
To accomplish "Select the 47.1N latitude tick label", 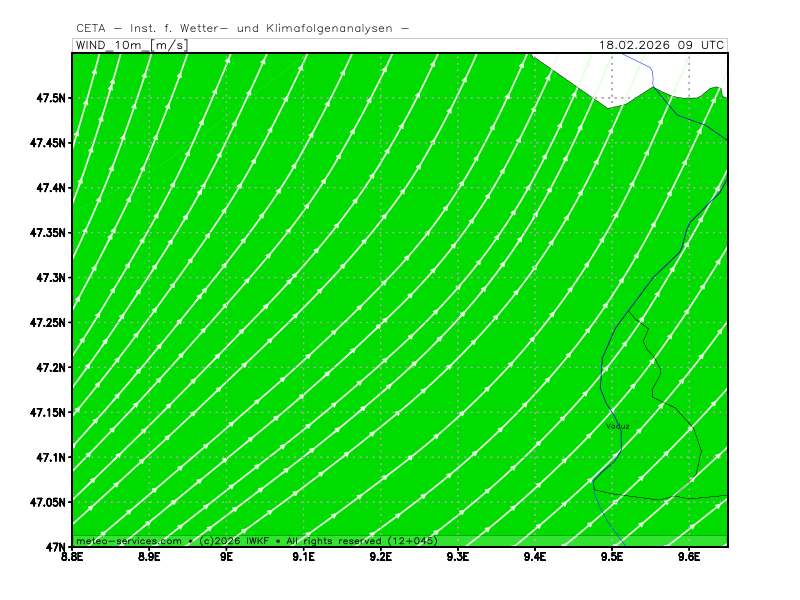I will [x=49, y=457].
